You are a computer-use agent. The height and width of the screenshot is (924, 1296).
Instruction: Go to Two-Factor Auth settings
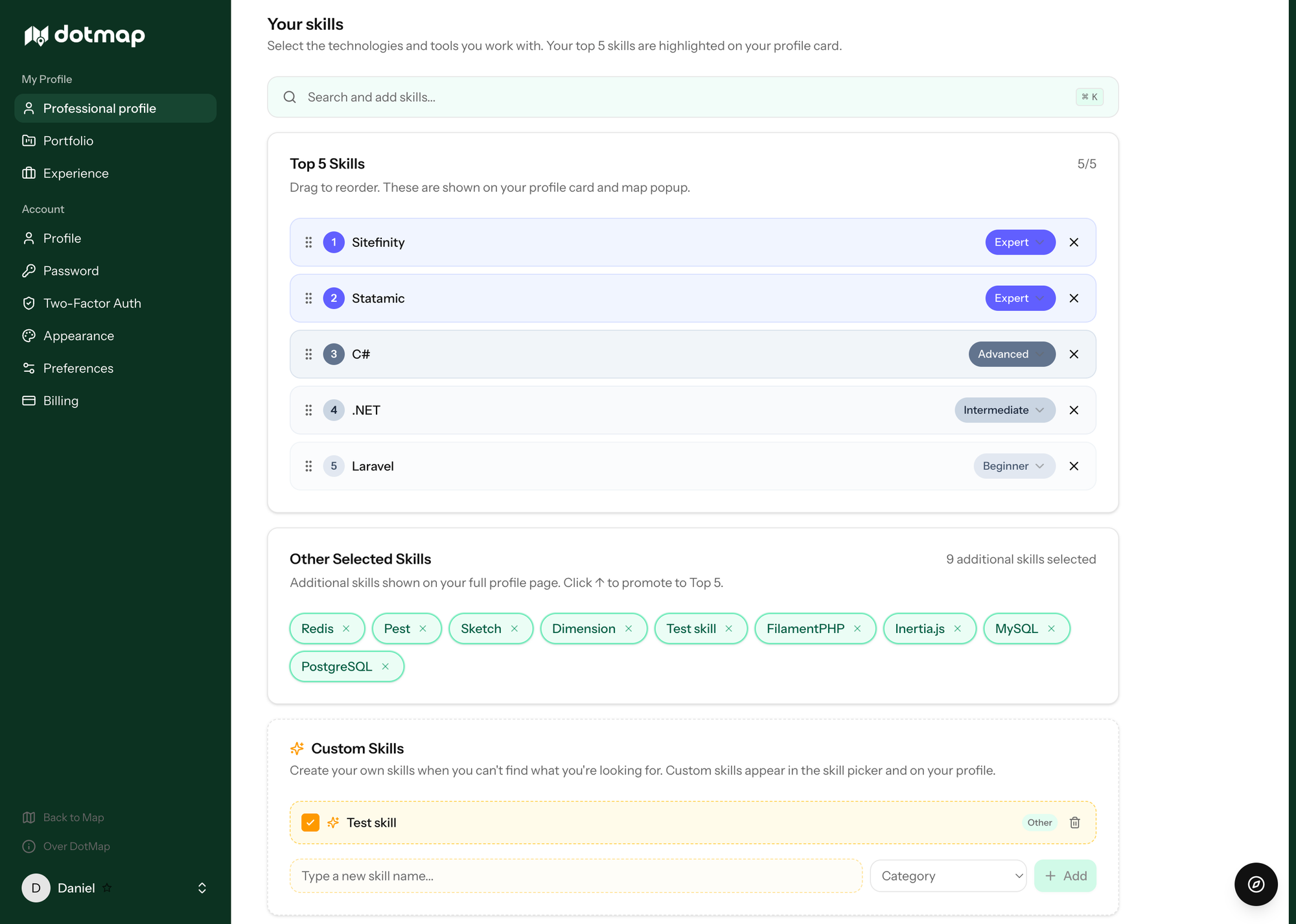(92, 303)
